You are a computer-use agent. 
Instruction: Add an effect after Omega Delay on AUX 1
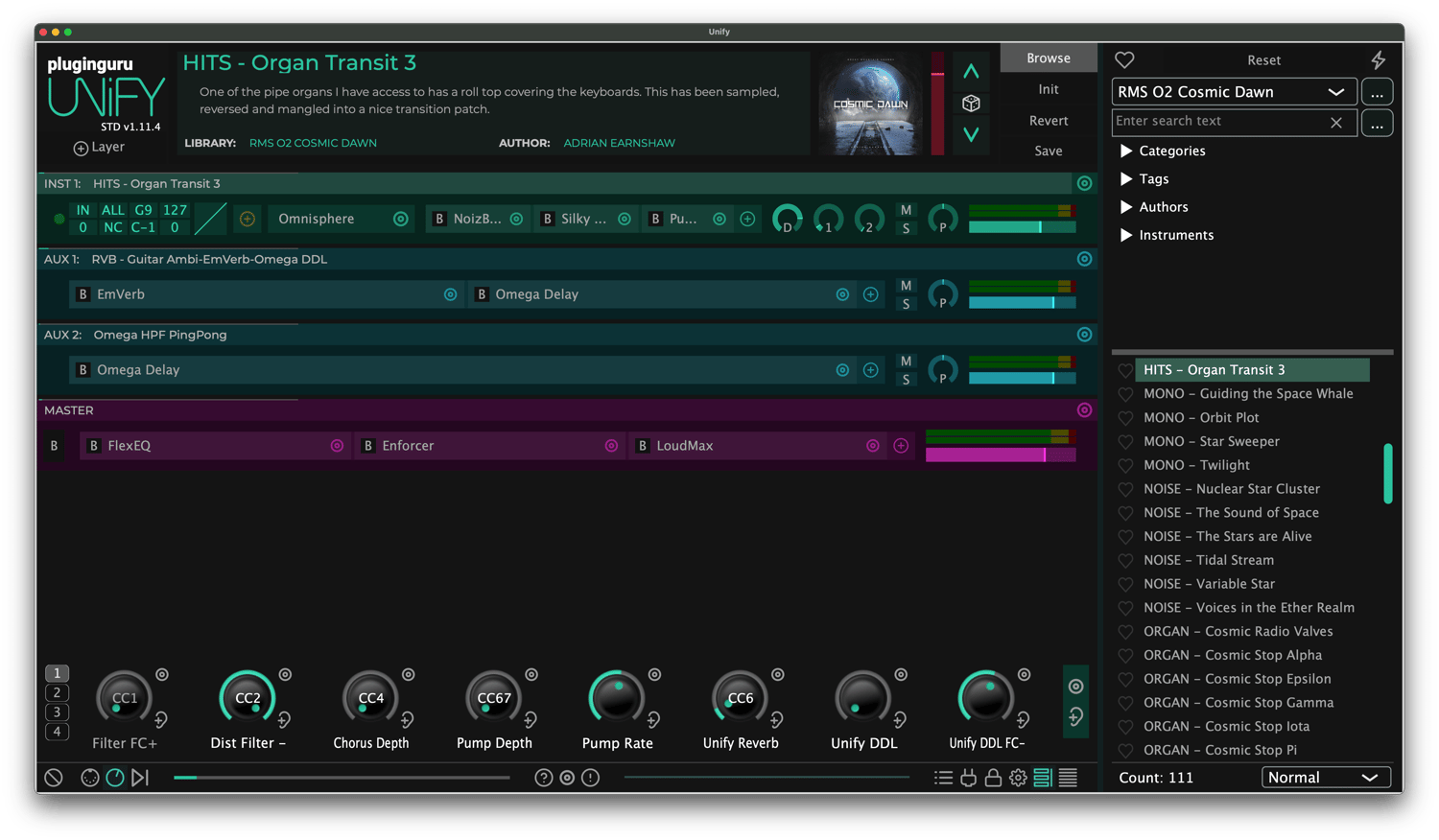(x=870, y=294)
